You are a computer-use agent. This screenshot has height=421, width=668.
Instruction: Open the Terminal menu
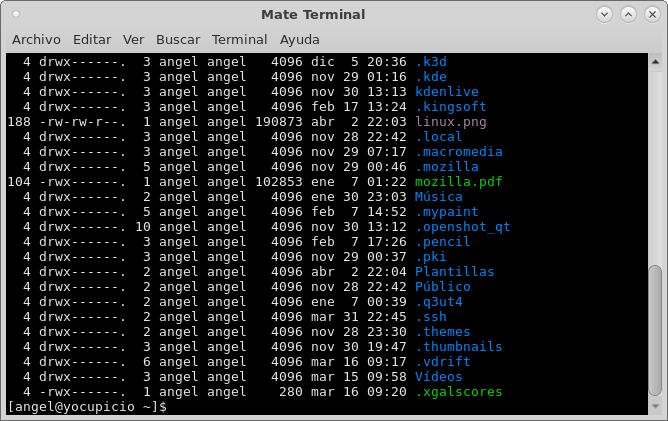[x=239, y=40]
